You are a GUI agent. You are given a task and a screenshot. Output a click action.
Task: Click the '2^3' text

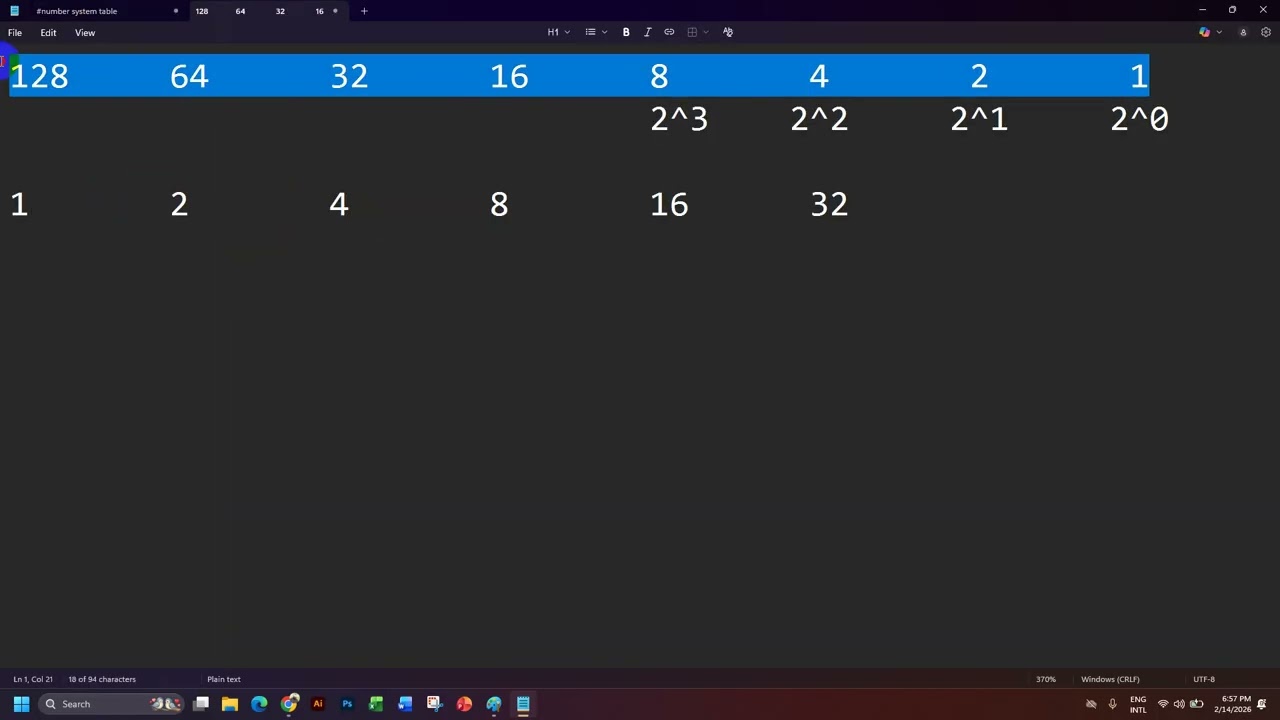pyautogui.click(x=679, y=119)
